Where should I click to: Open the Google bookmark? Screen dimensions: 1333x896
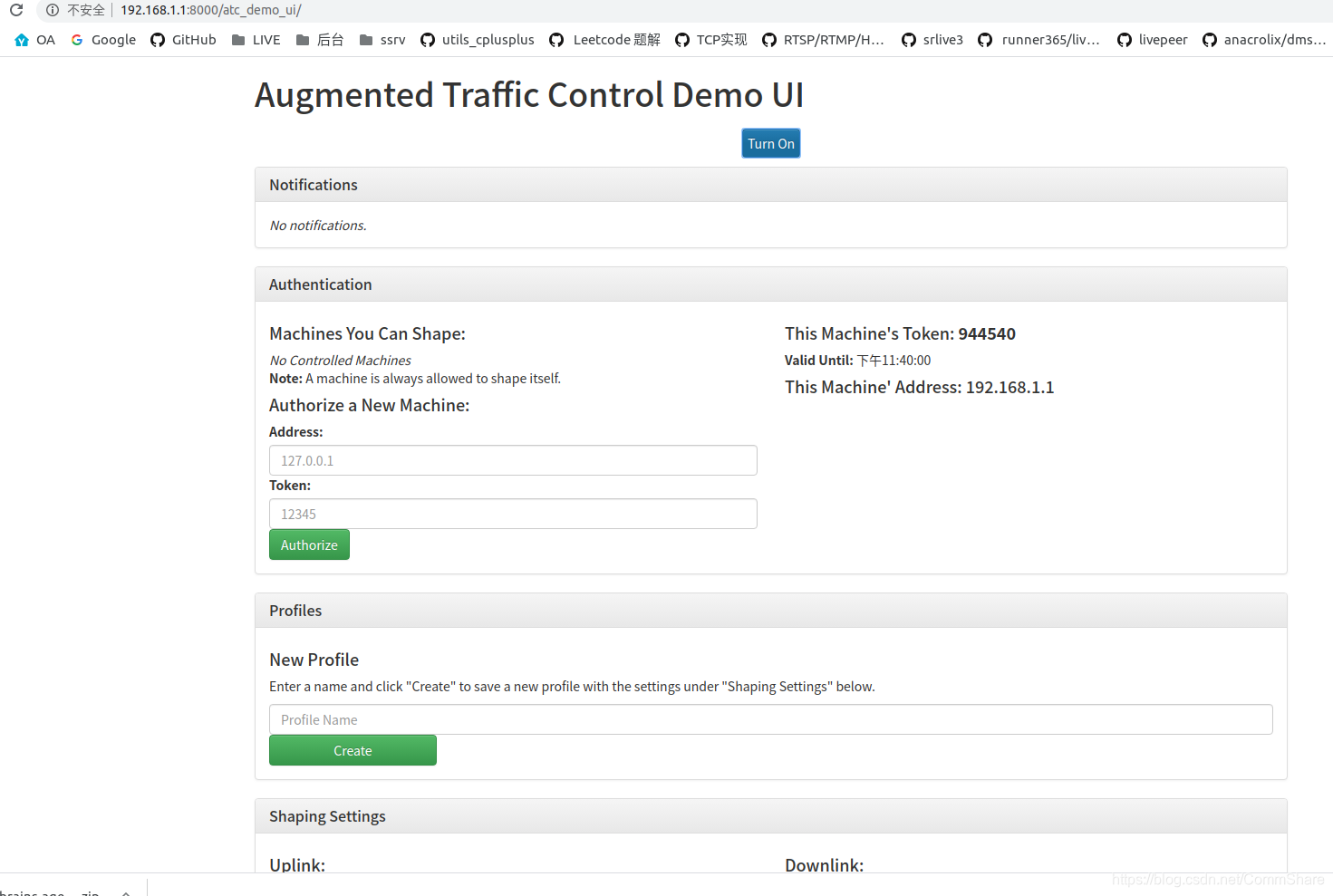point(103,40)
